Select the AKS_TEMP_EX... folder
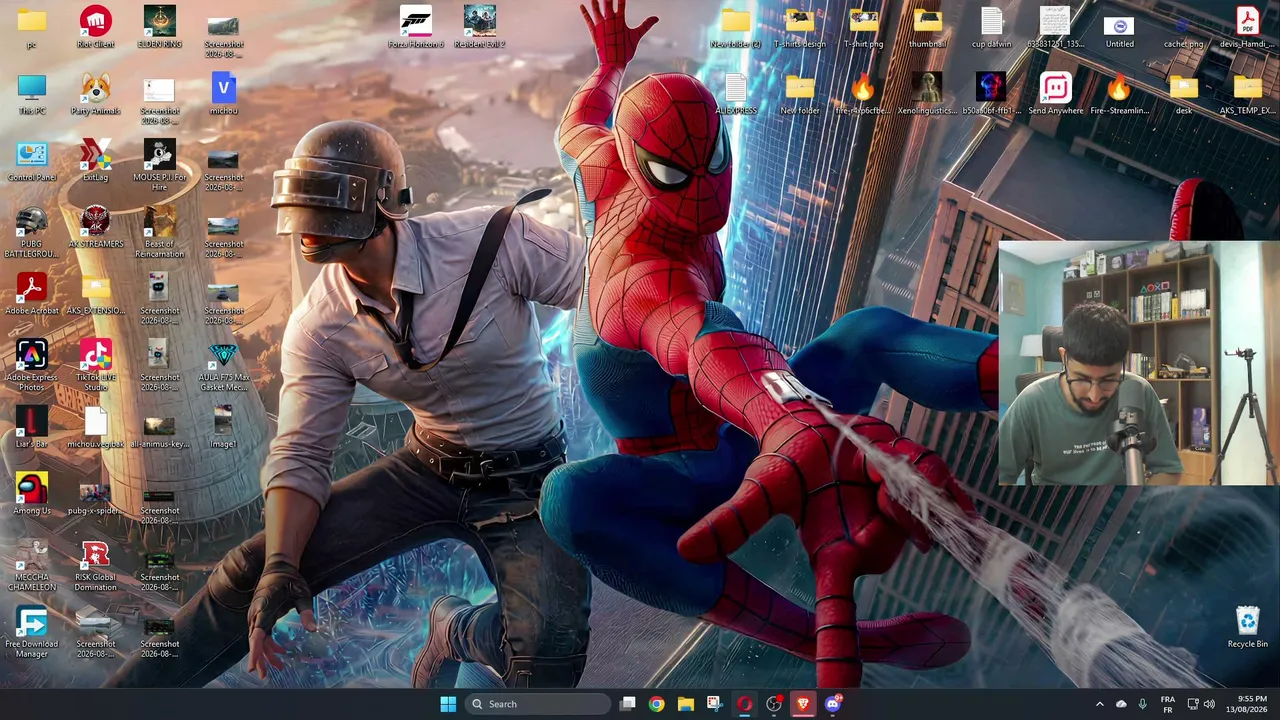Viewport: 1280px width, 720px height. click(1247, 94)
